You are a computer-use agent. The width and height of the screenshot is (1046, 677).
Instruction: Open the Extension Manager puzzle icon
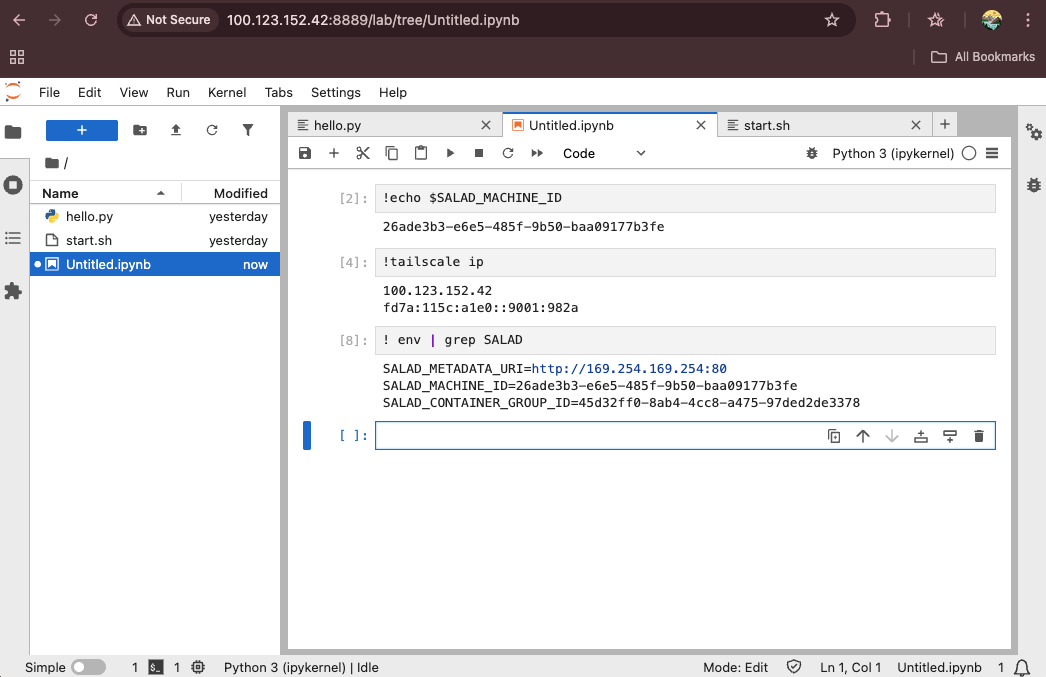pyautogui.click(x=13, y=291)
